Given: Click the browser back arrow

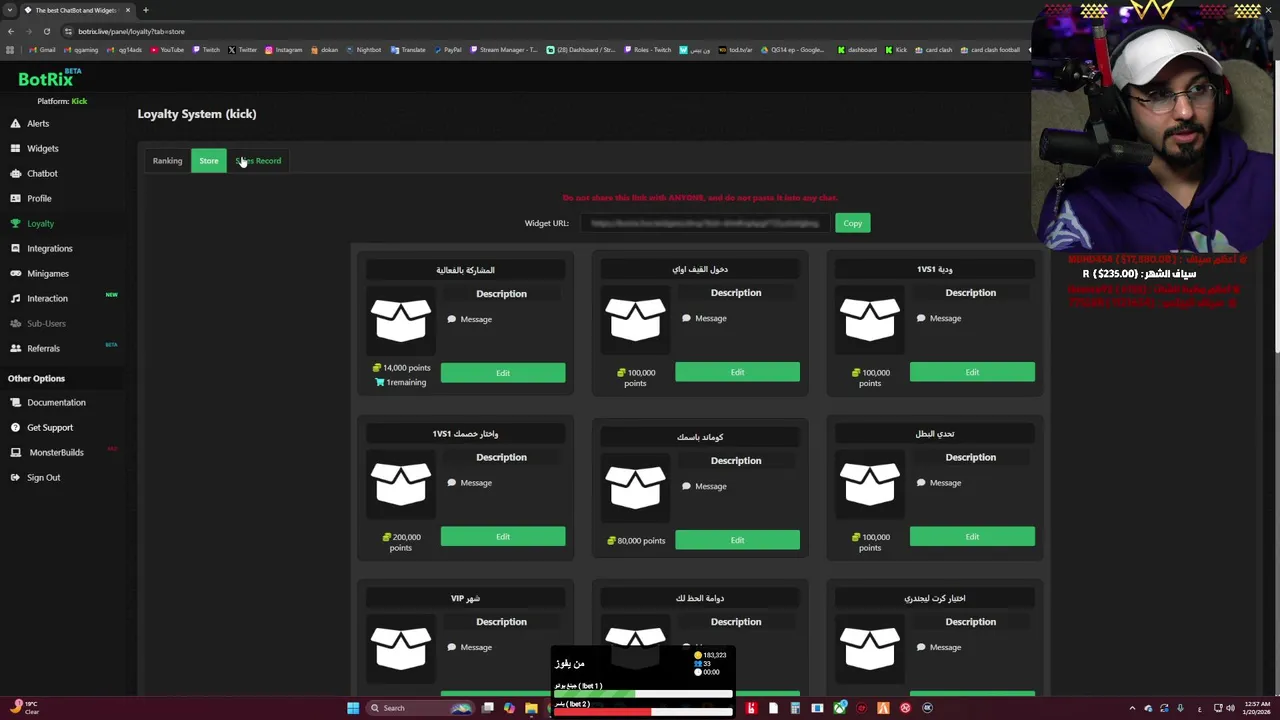Looking at the screenshot, I should (11, 31).
